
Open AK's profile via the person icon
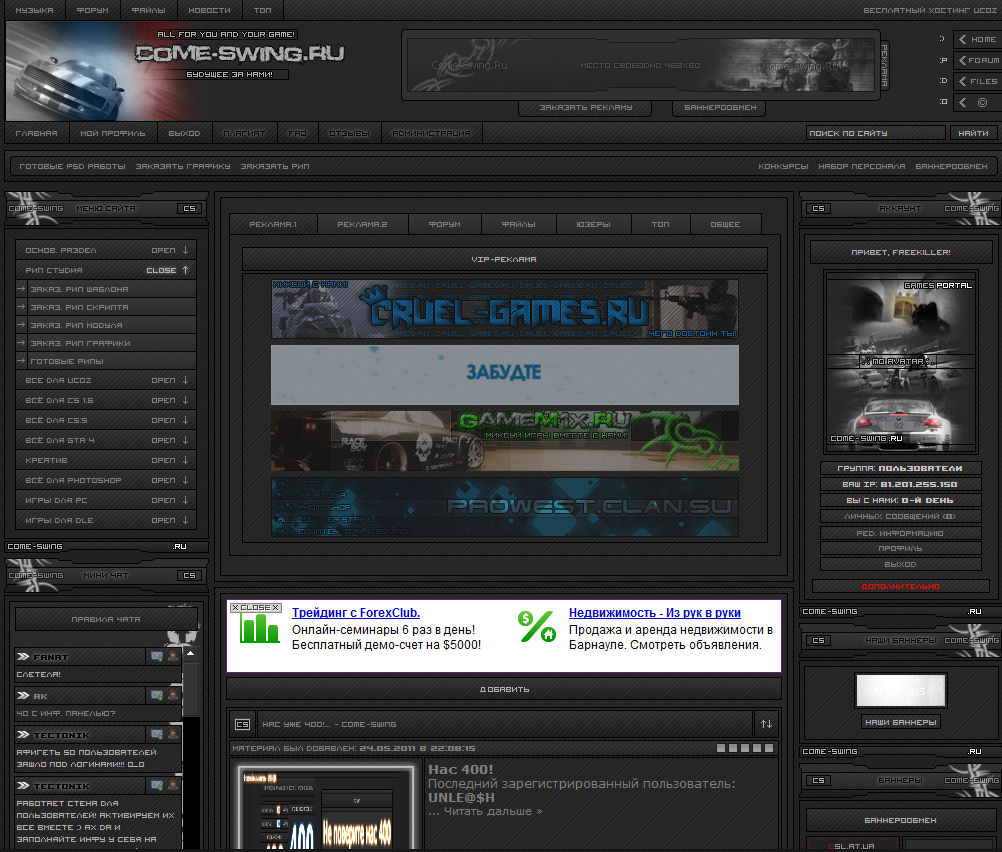click(173, 695)
